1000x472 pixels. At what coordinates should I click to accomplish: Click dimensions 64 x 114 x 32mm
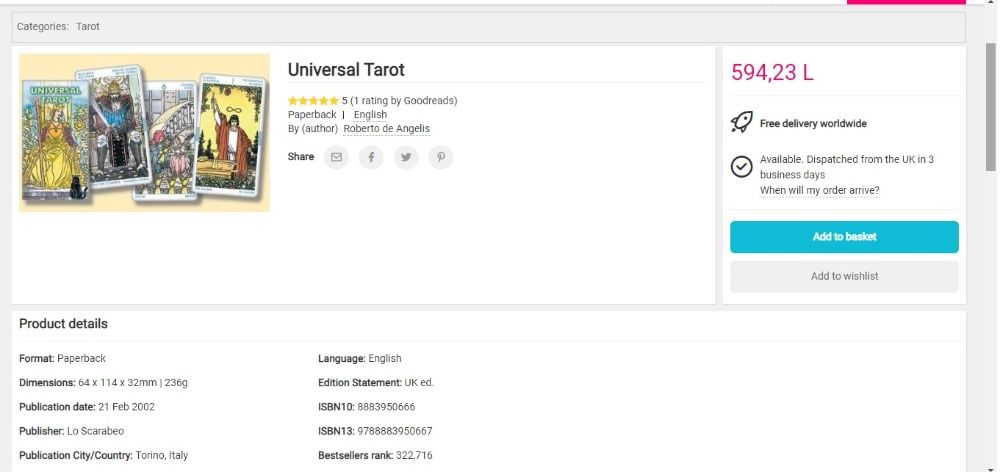[117, 383]
